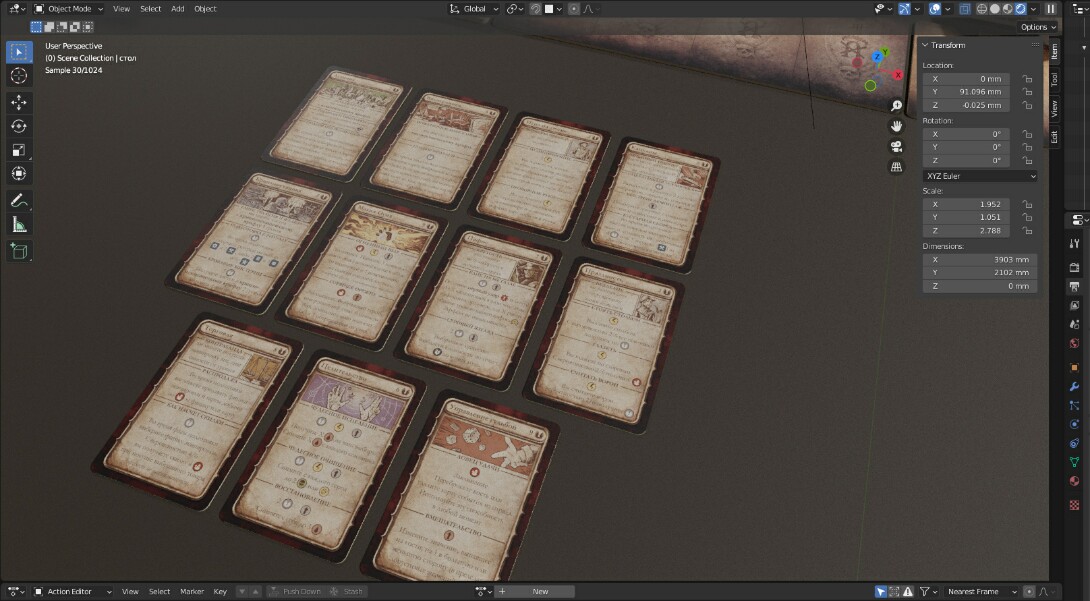Select rendered viewport shading
The image size is (1090, 601).
1020,9
